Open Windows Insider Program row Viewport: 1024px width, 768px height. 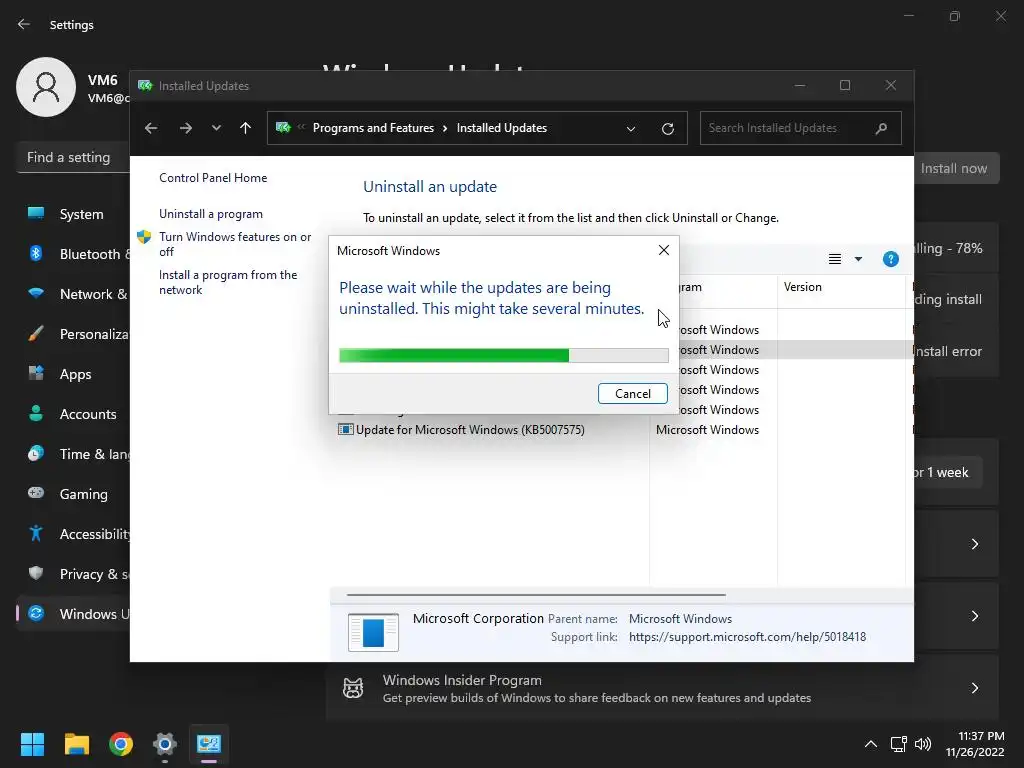662,688
